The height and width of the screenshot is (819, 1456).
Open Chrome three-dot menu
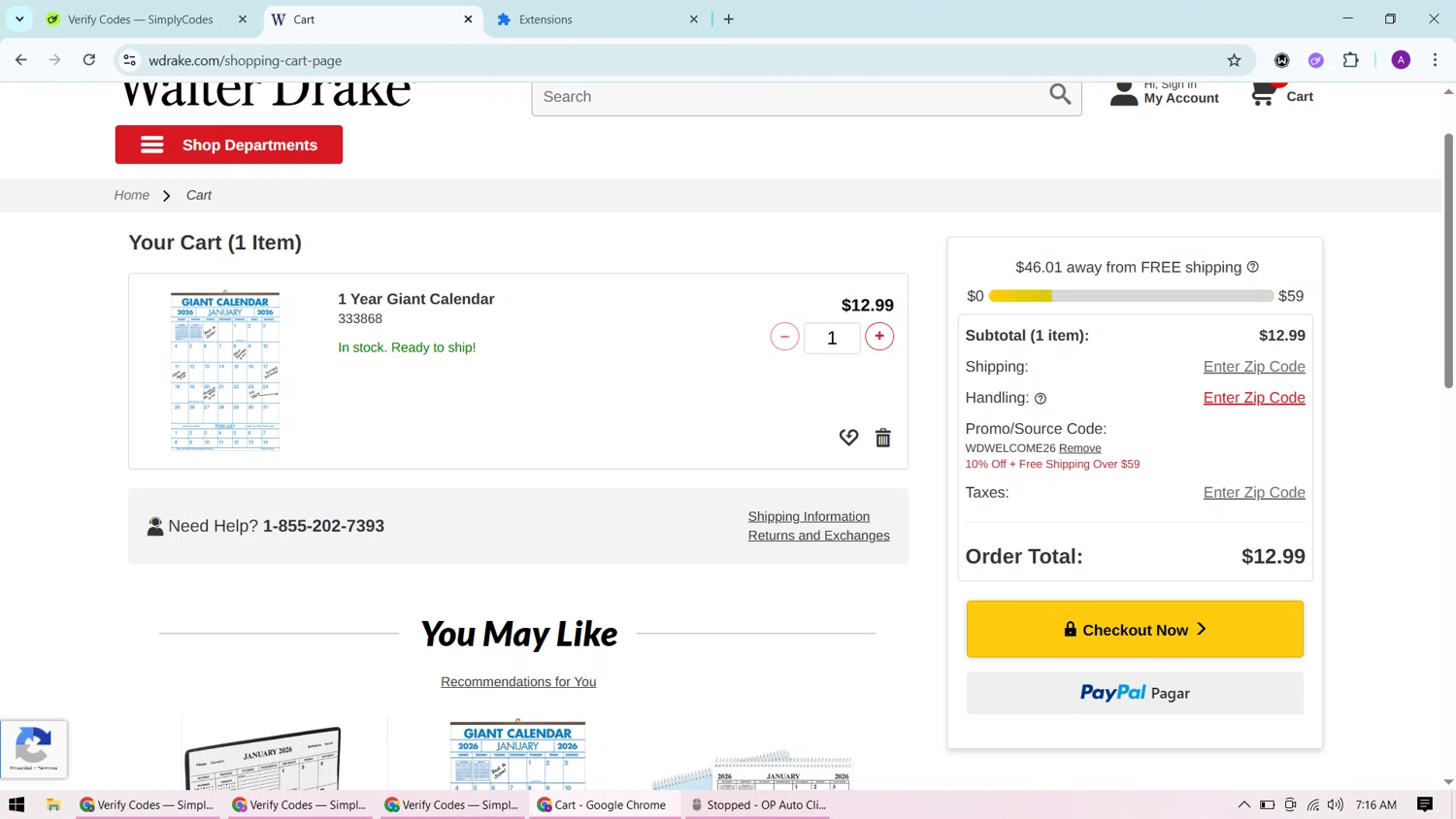pos(1435,60)
